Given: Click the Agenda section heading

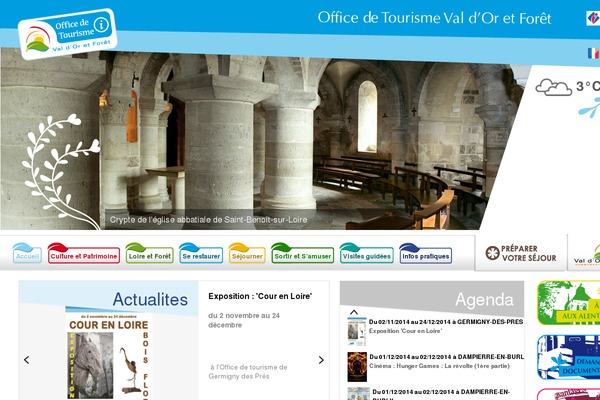Looking at the screenshot, I should (x=484, y=299).
